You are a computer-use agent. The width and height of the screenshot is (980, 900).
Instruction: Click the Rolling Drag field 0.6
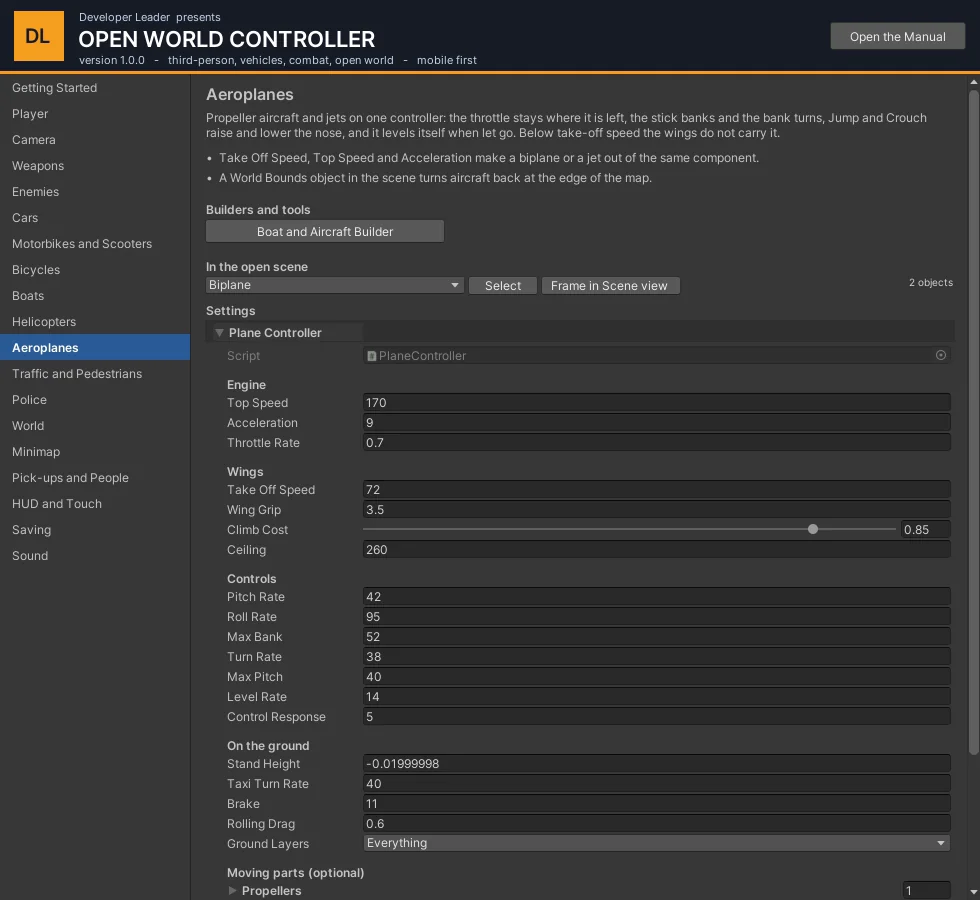[656, 824]
